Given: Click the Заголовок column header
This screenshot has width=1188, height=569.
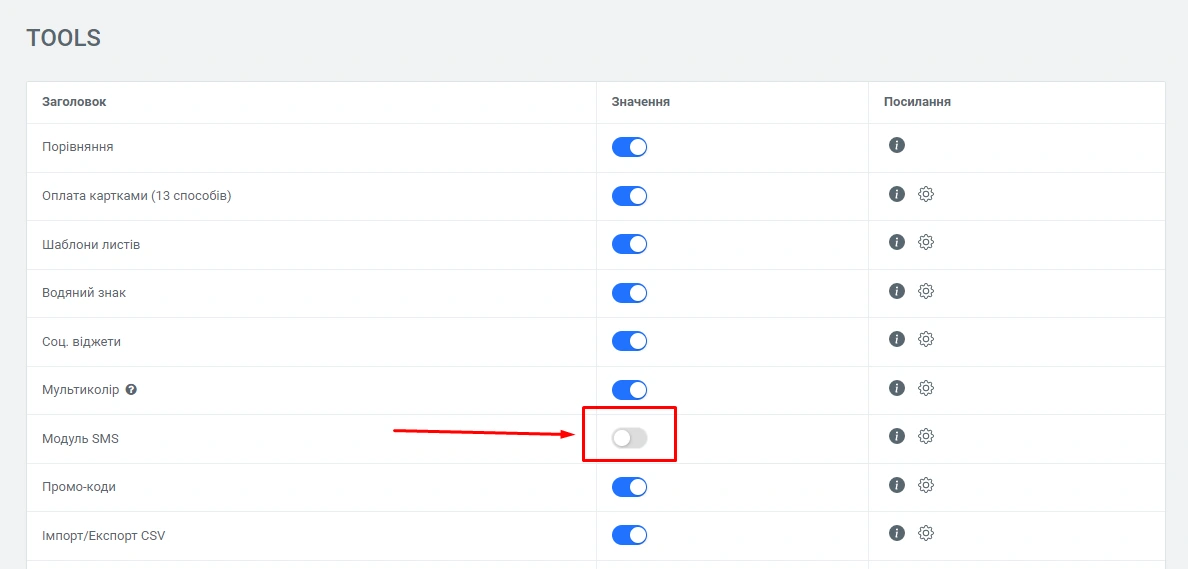Looking at the screenshot, I should [74, 102].
